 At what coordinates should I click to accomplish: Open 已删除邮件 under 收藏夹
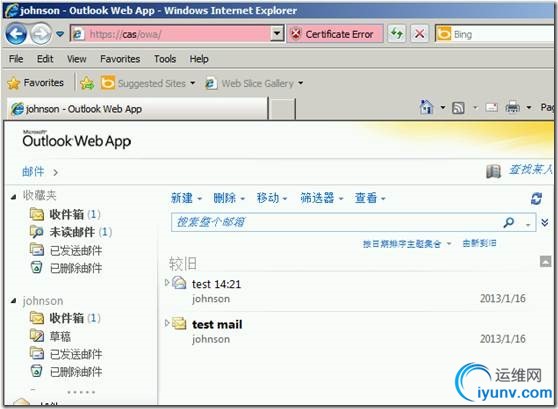tap(66, 268)
